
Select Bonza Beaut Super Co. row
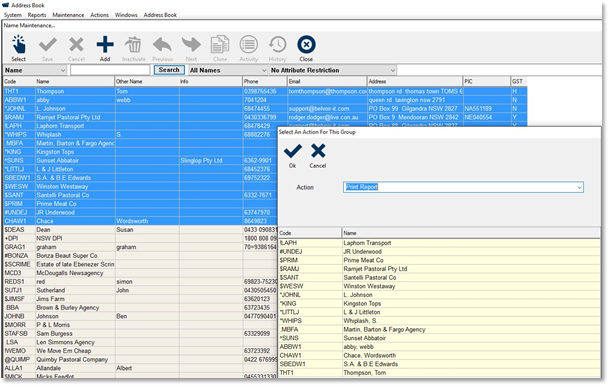tap(140, 256)
